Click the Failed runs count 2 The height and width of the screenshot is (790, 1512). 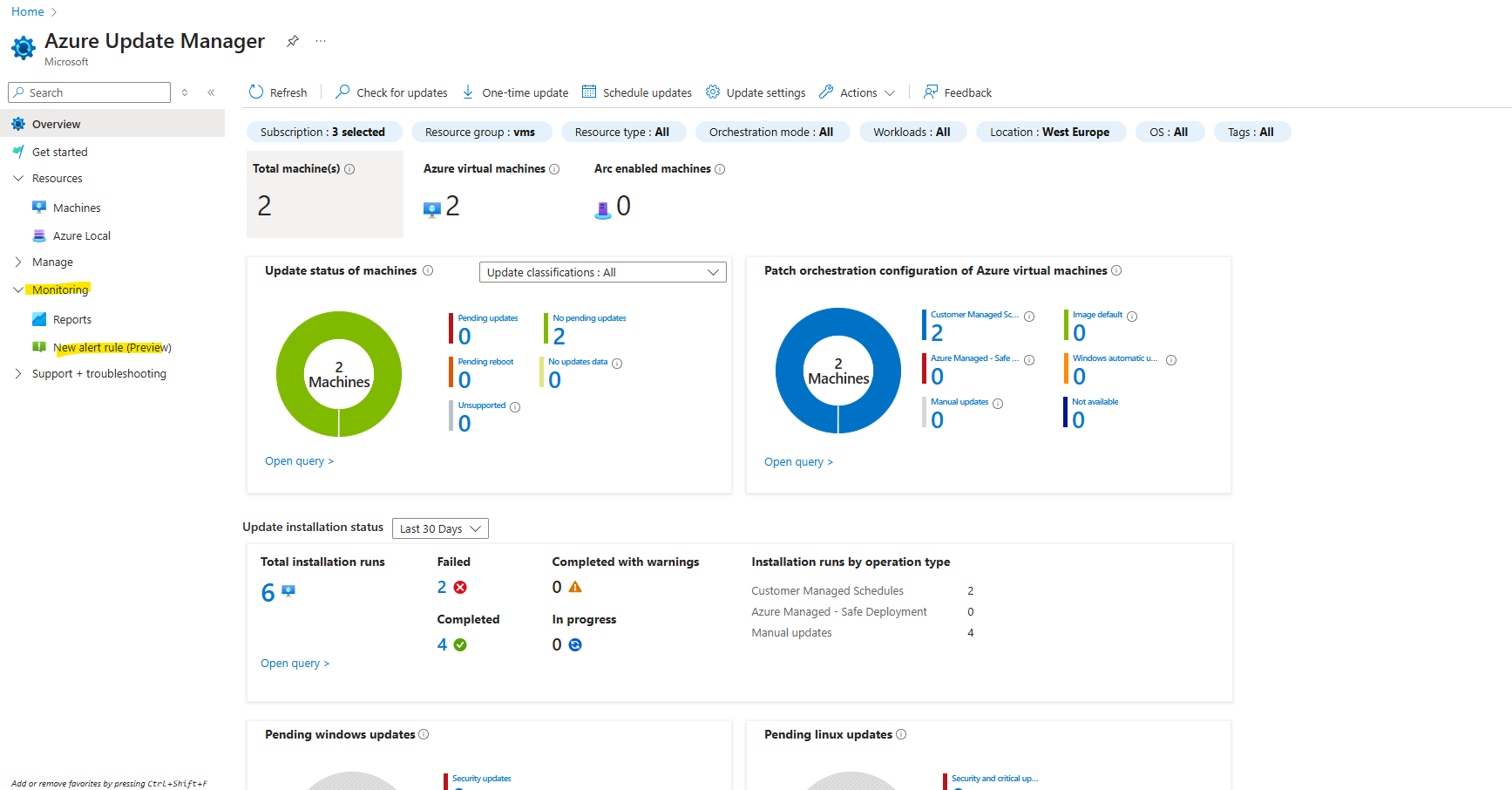[442, 587]
